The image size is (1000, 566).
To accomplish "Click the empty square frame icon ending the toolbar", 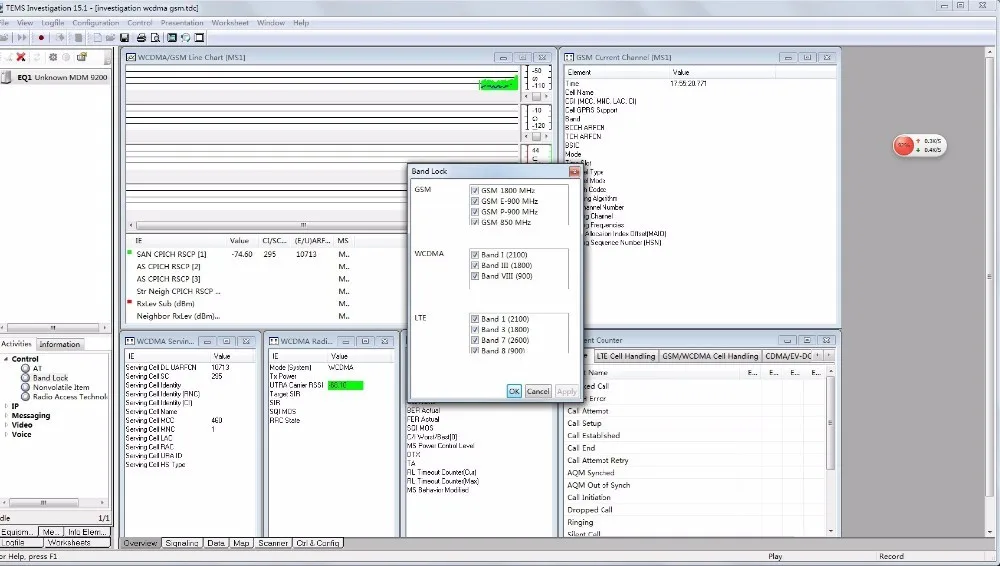I will (x=199, y=38).
